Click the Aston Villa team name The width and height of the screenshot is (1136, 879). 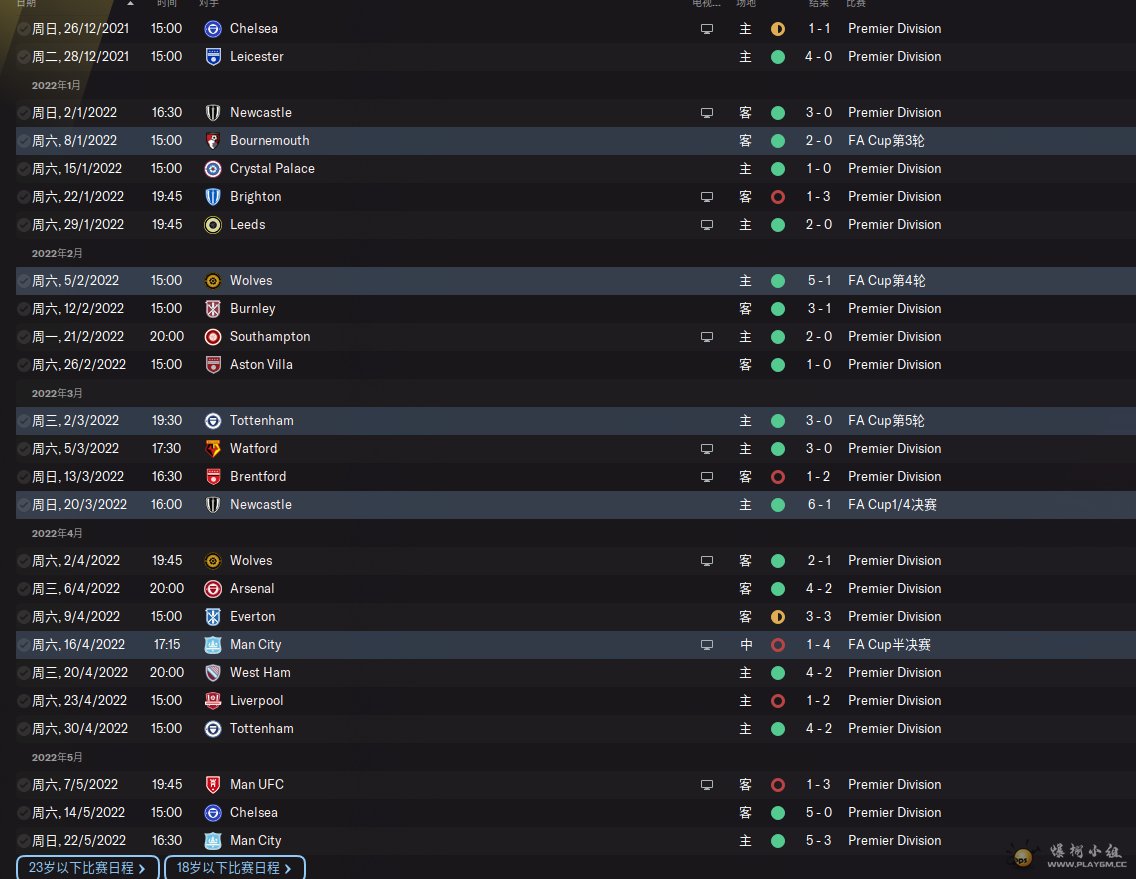coord(261,365)
